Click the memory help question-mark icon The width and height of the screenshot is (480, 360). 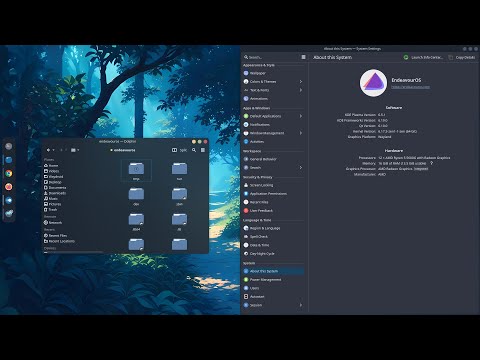431,163
